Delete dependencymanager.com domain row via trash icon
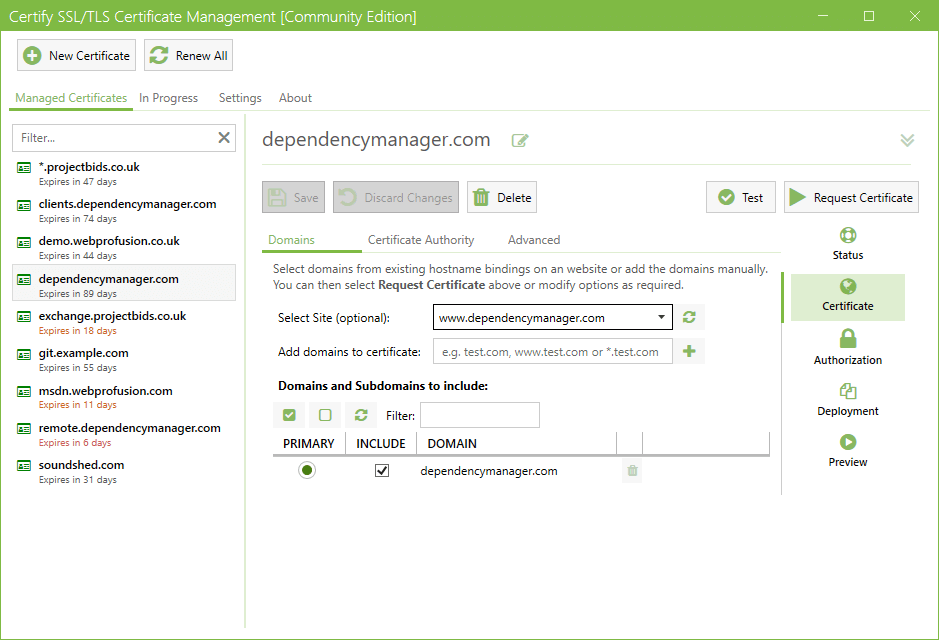 [632, 471]
